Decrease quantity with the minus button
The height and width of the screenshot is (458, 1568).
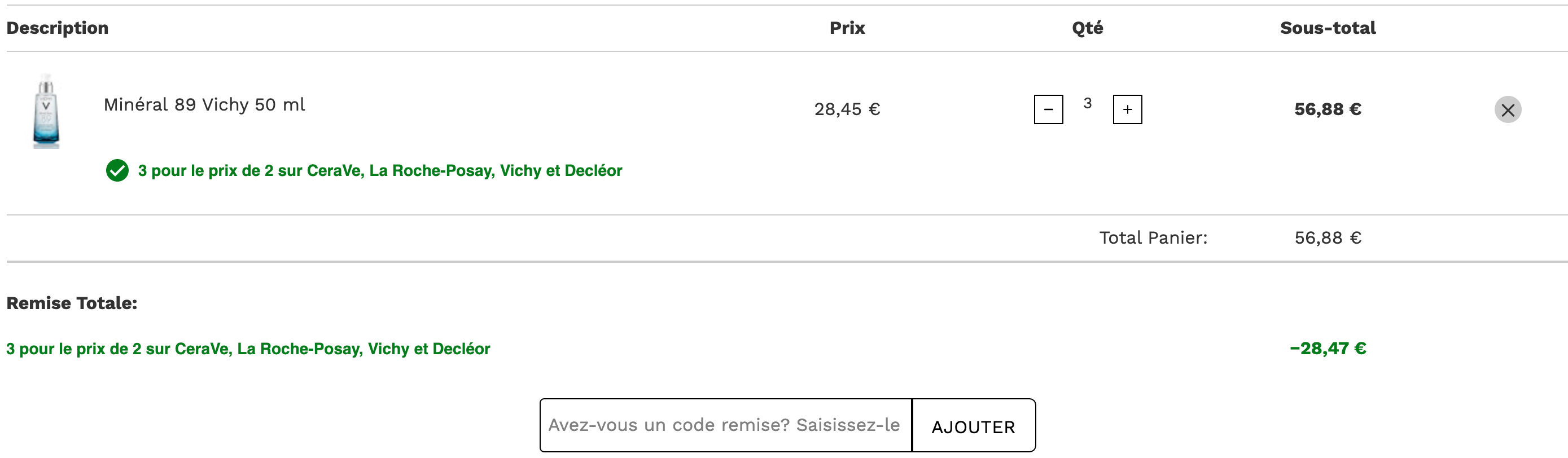tap(1048, 109)
